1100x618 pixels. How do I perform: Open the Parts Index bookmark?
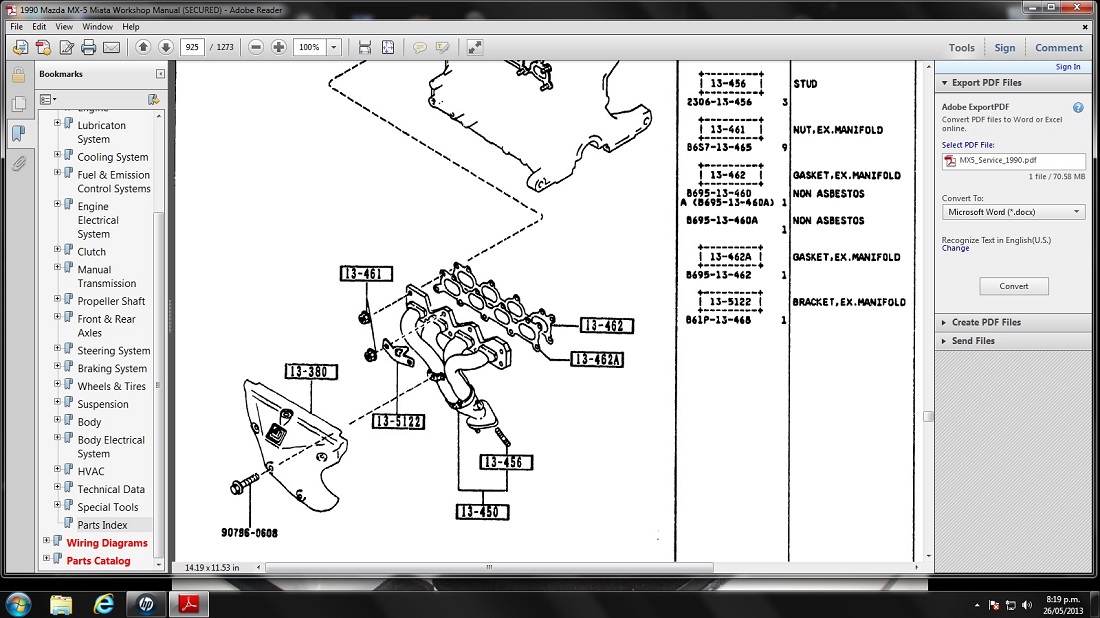(102, 525)
